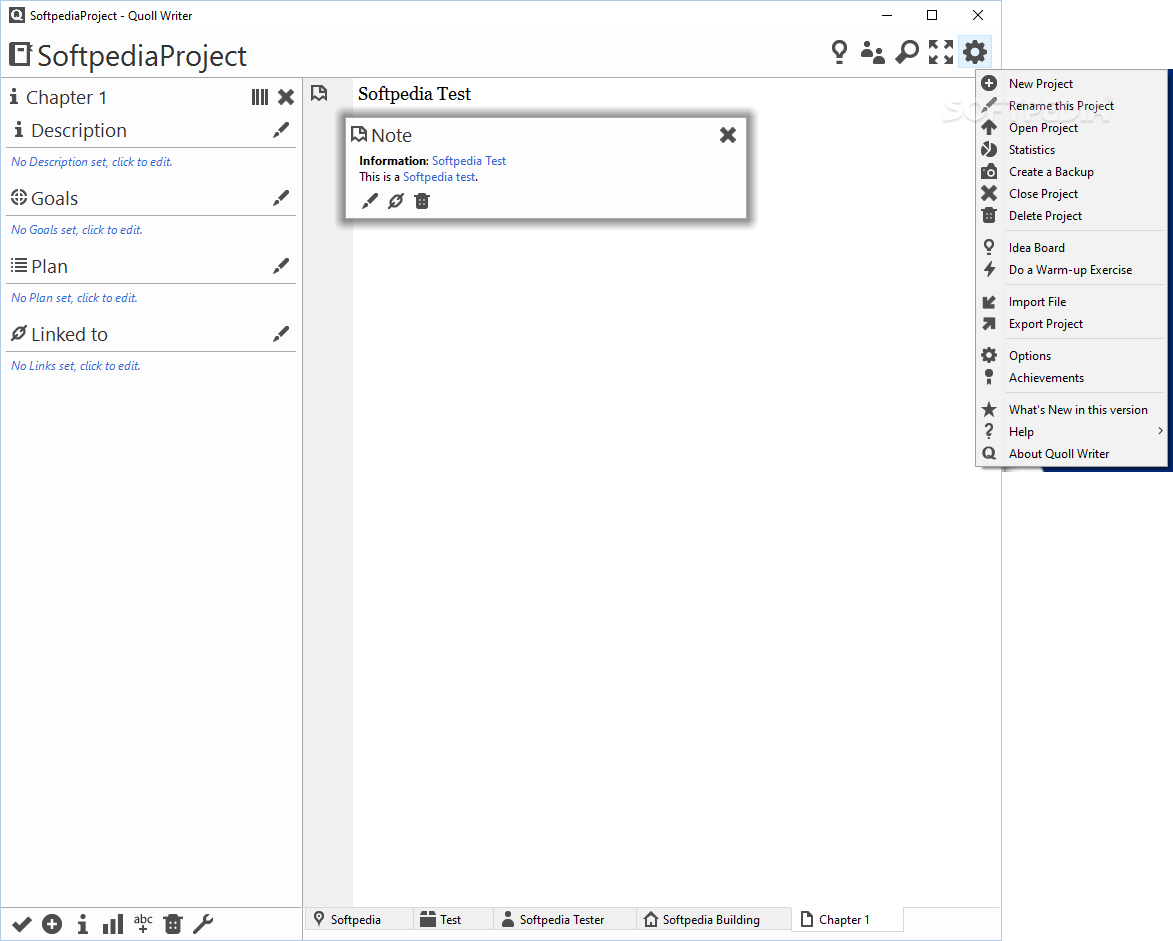Switch to the Softpedia Tester character tab
Viewport: 1173px width, 941px height.
coord(565,919)
